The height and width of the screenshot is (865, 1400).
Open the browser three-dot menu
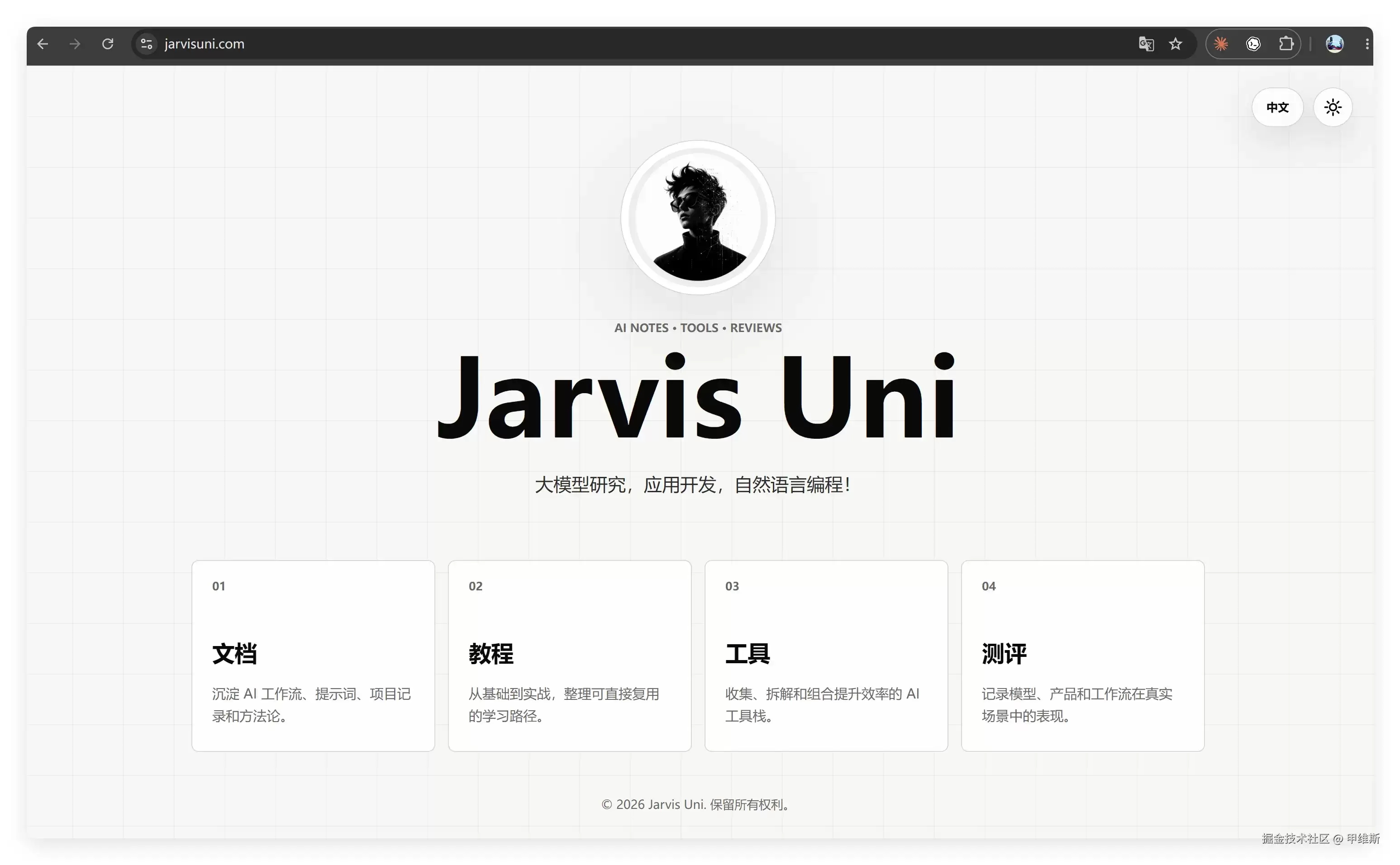point(1367,44)
